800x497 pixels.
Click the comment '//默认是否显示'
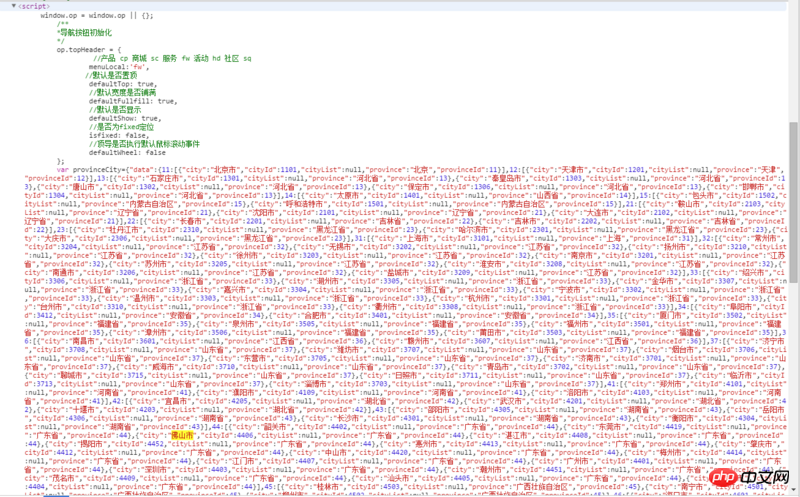(x=115, y=110)
